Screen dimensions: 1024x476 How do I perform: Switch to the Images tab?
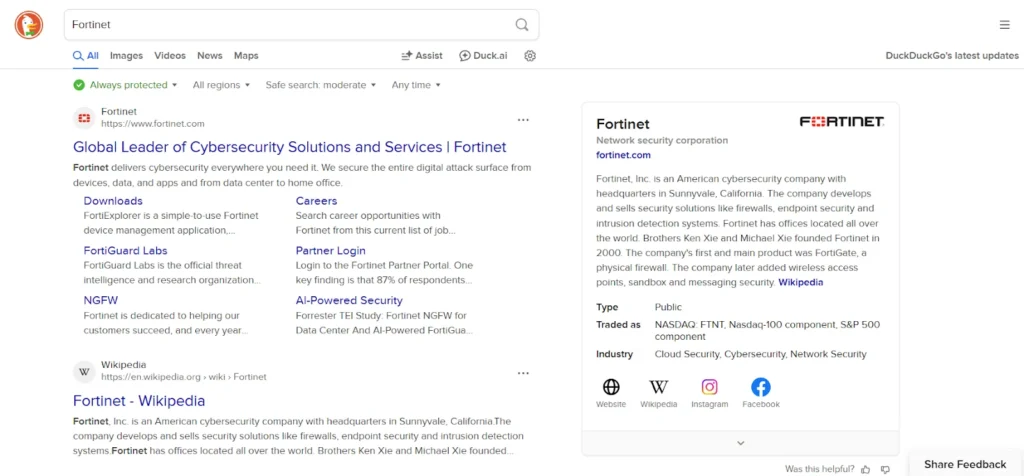(x=126, y=56)
